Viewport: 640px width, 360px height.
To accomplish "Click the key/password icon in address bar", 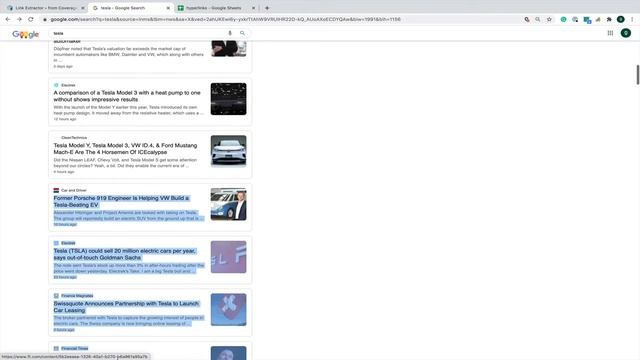I will click(527, 19).
